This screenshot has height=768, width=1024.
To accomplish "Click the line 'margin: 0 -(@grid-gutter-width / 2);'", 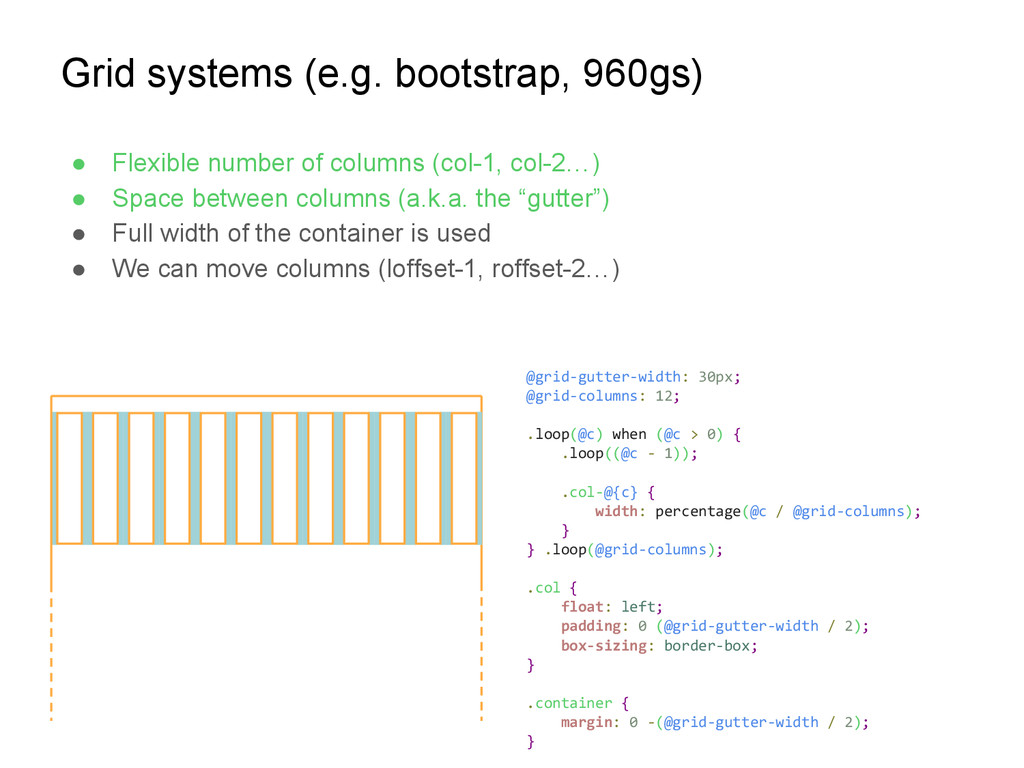I will click(715, 722).
